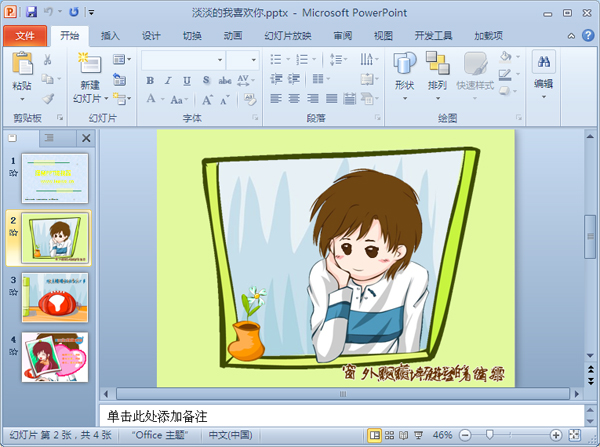Click the Redo arrow in quick access toolbar
The width and height of the screenshot is (600, 447).
click(74, 12)
